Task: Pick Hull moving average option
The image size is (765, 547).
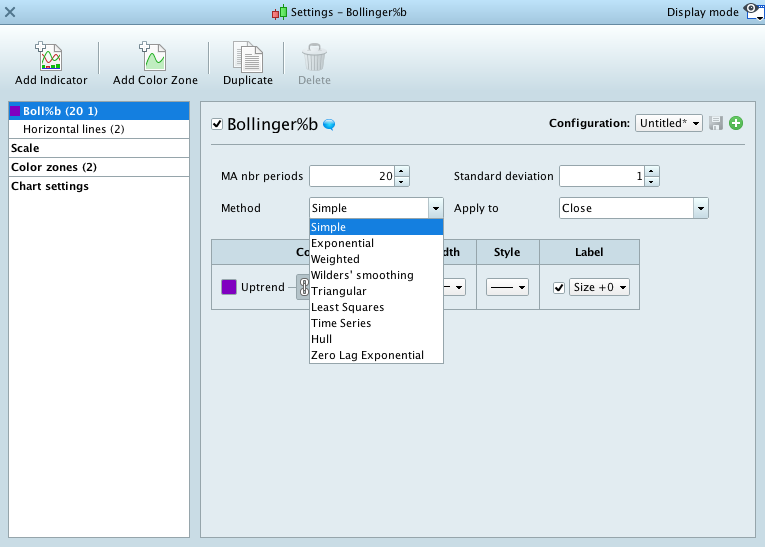Action: 376,339
